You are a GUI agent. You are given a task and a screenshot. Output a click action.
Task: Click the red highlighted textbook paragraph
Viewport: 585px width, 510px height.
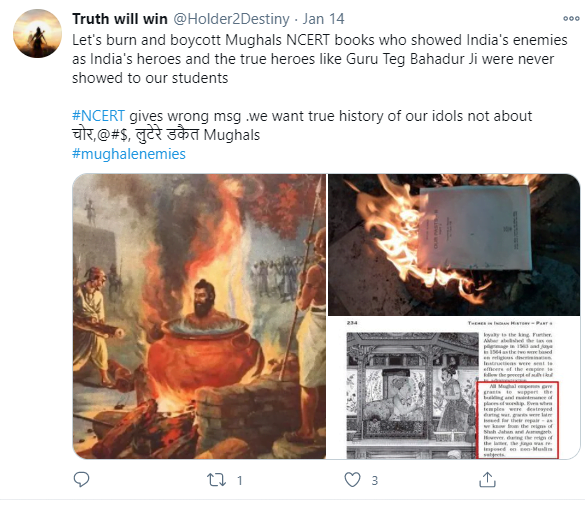(518, 420)
